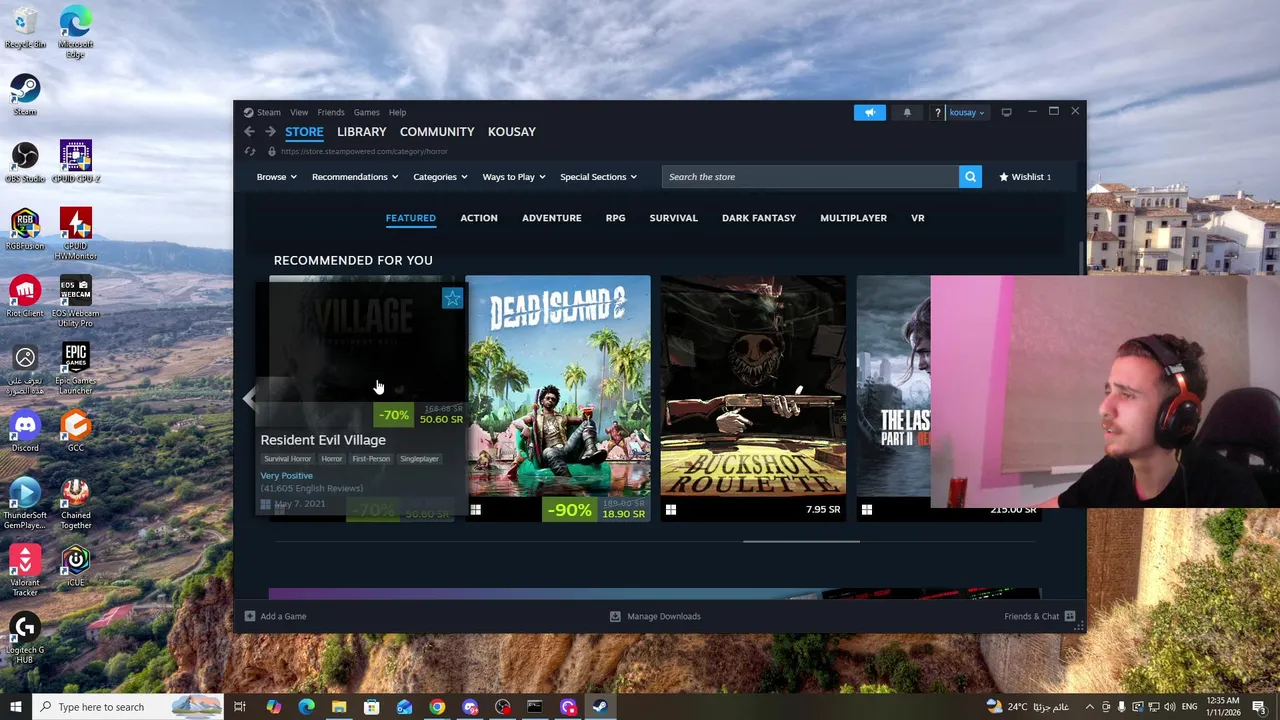Open the Buckshot Roulette game card
1280x720 pixels.
[x=753, y=399]
